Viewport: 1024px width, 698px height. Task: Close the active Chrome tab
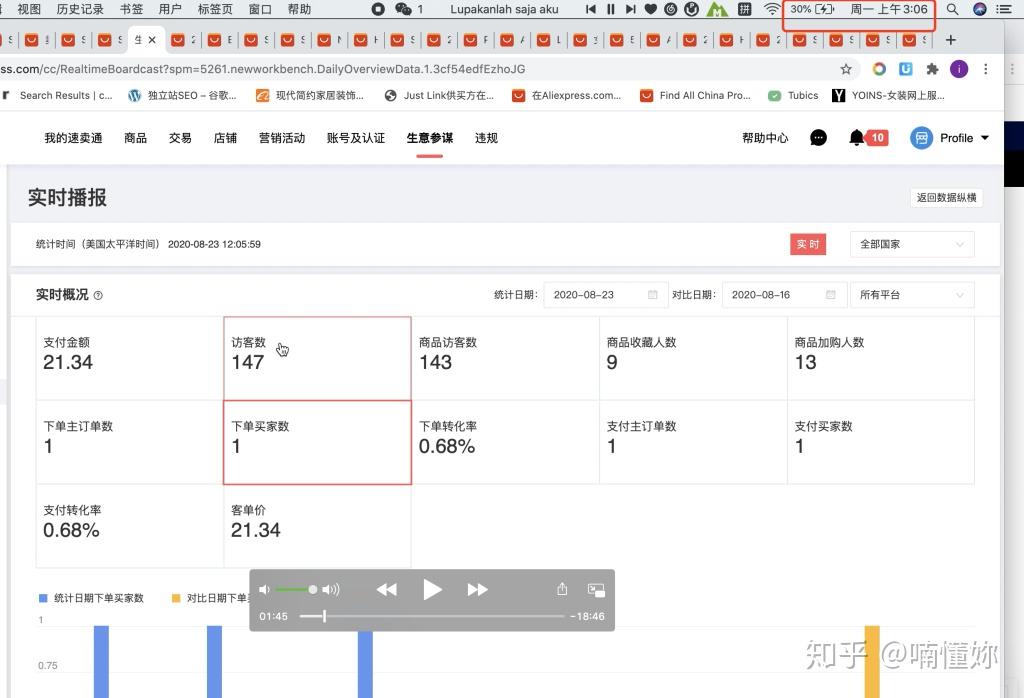[152, 40]
